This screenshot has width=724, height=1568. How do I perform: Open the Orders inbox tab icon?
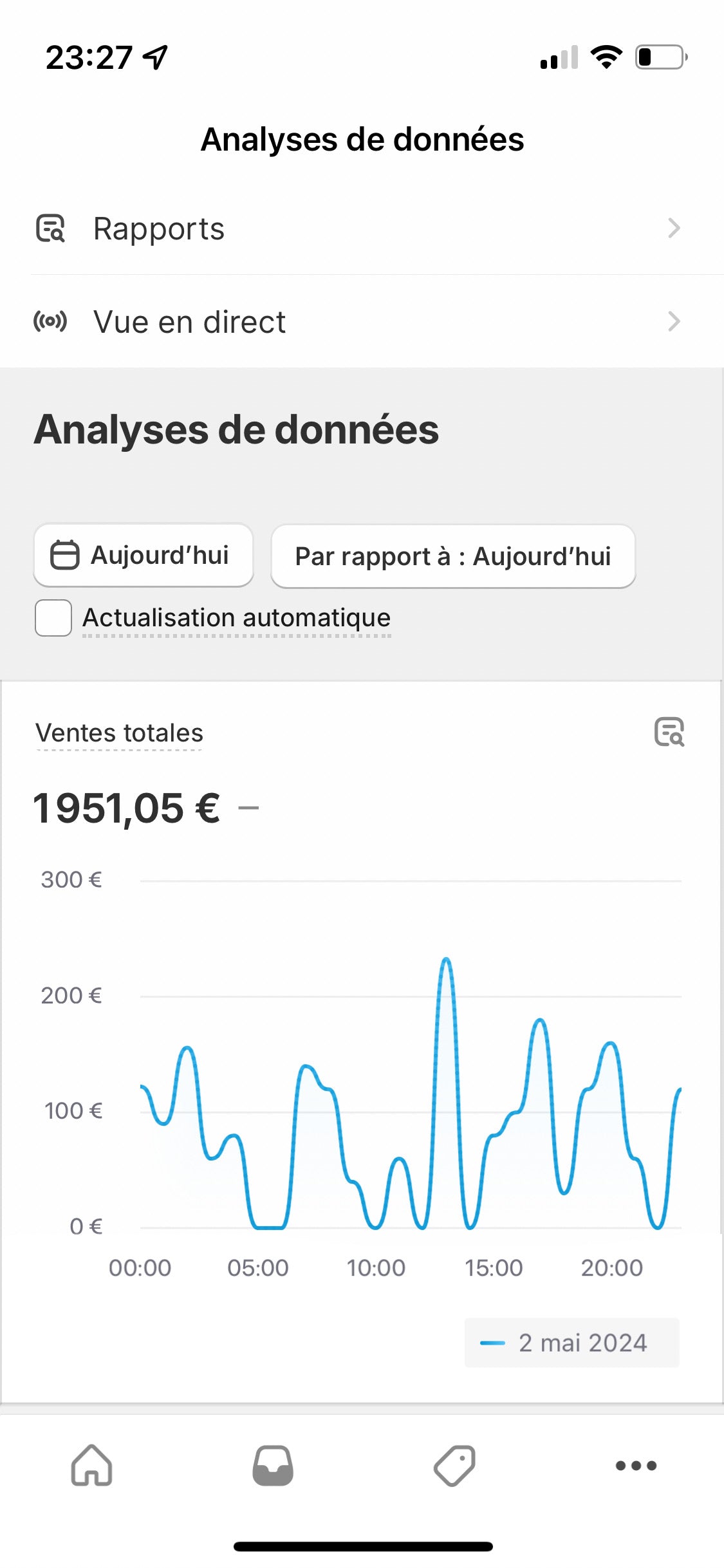coord(273,1466)
